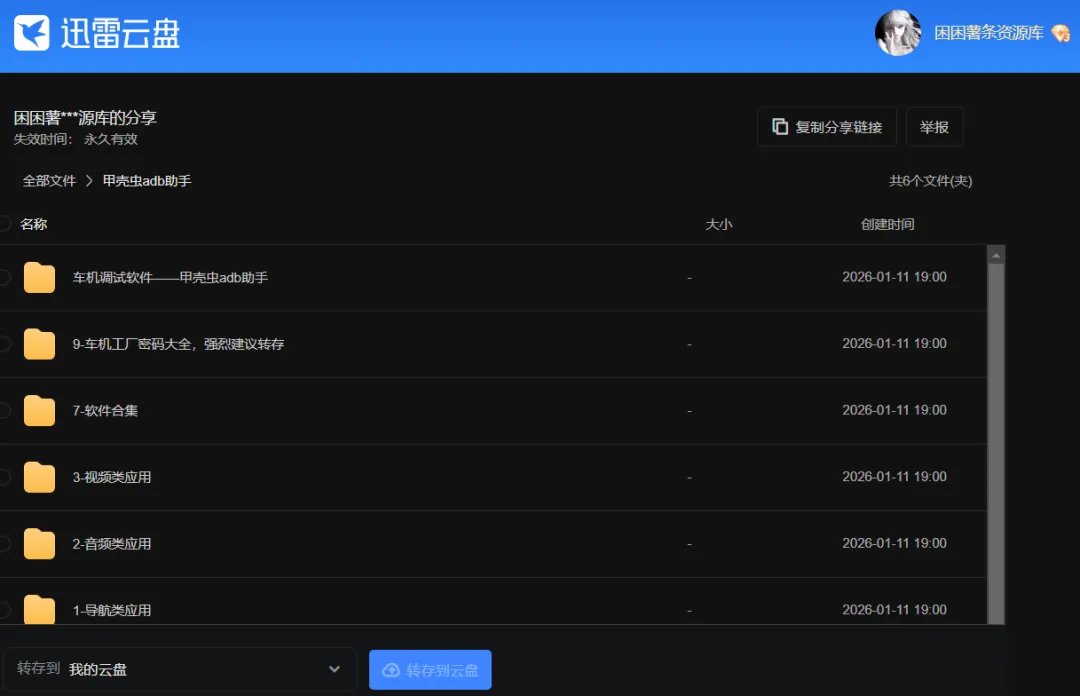Click the cloud upload icon in 转存到云盘
The image size is (1080, 696).
(391, 670)
